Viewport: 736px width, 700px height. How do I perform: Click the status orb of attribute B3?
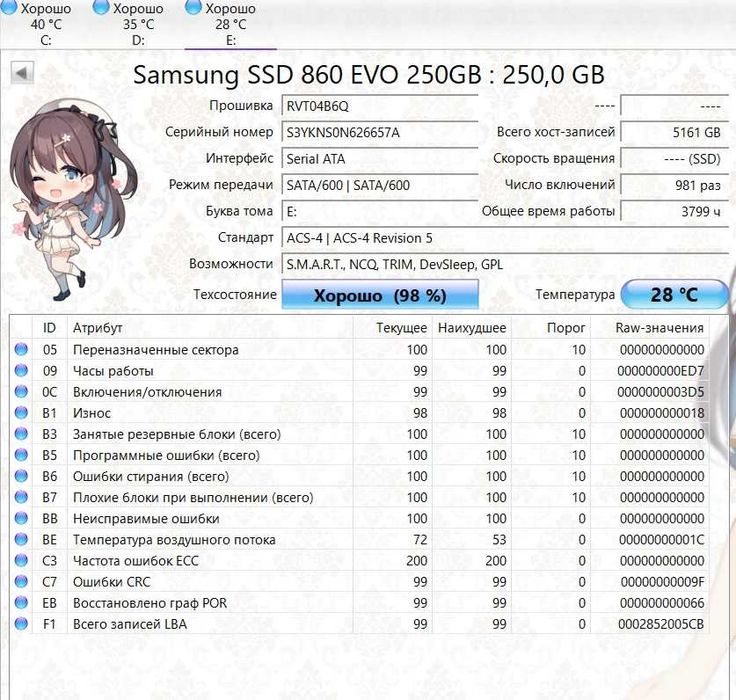coord(21,434)
